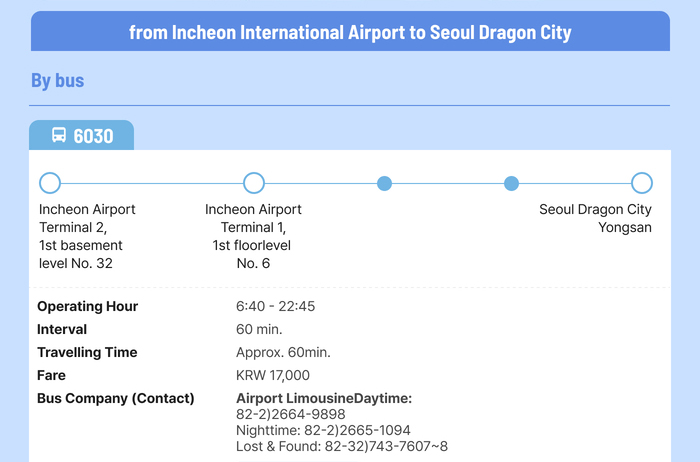Viewport: 700px width, 462px height.
Task: Click the bus icon in the 6030 tab
Action: [x=59, y=135]
